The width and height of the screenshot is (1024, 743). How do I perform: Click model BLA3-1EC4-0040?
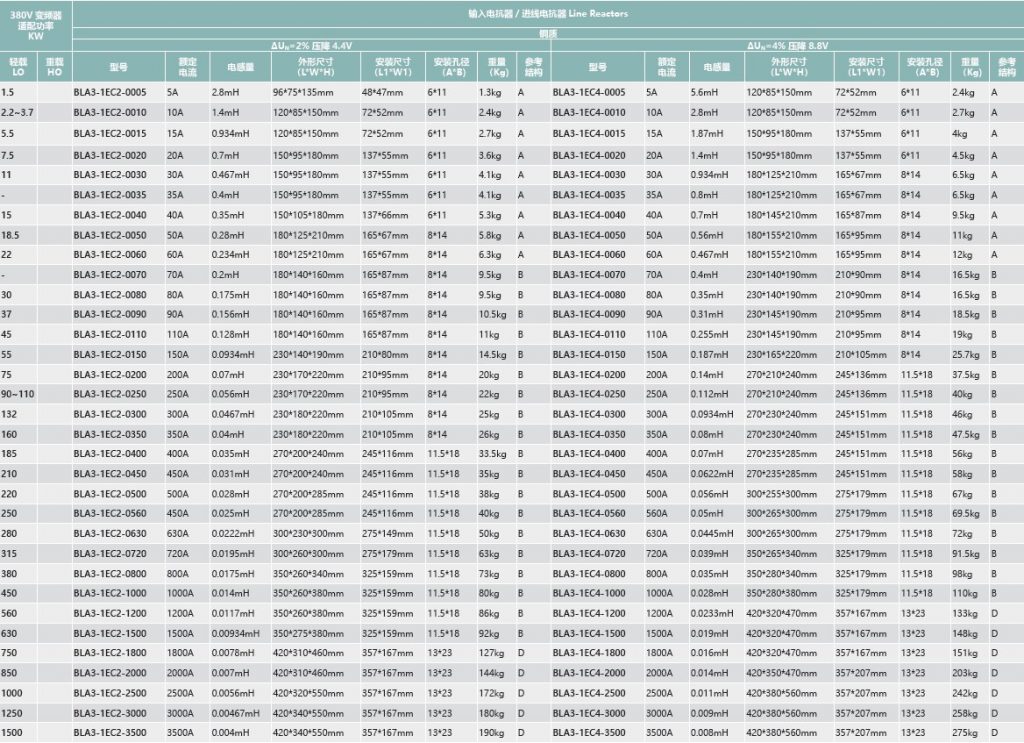[588, 215]
